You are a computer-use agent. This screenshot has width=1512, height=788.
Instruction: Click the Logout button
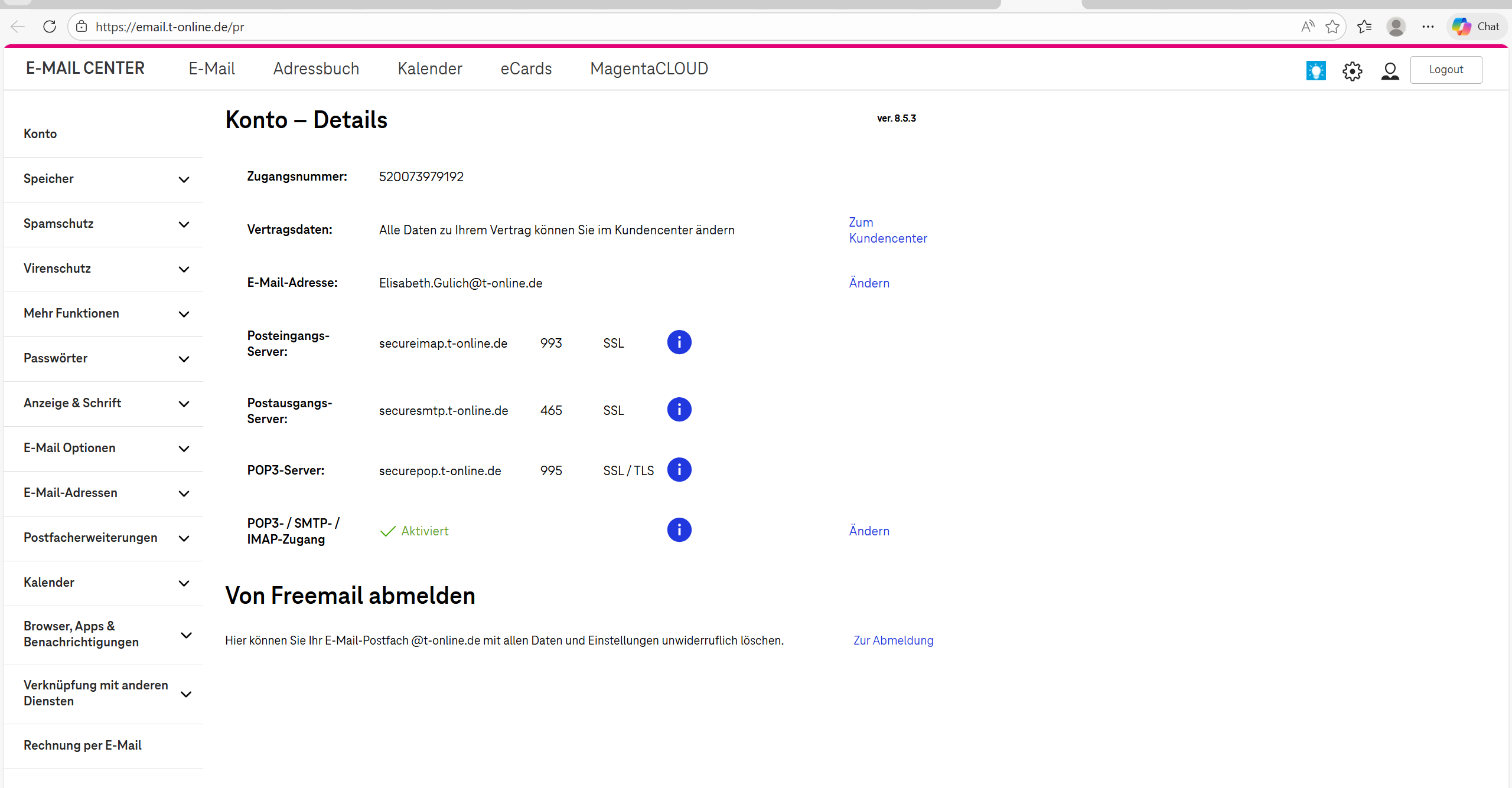tap(1445, 70)
